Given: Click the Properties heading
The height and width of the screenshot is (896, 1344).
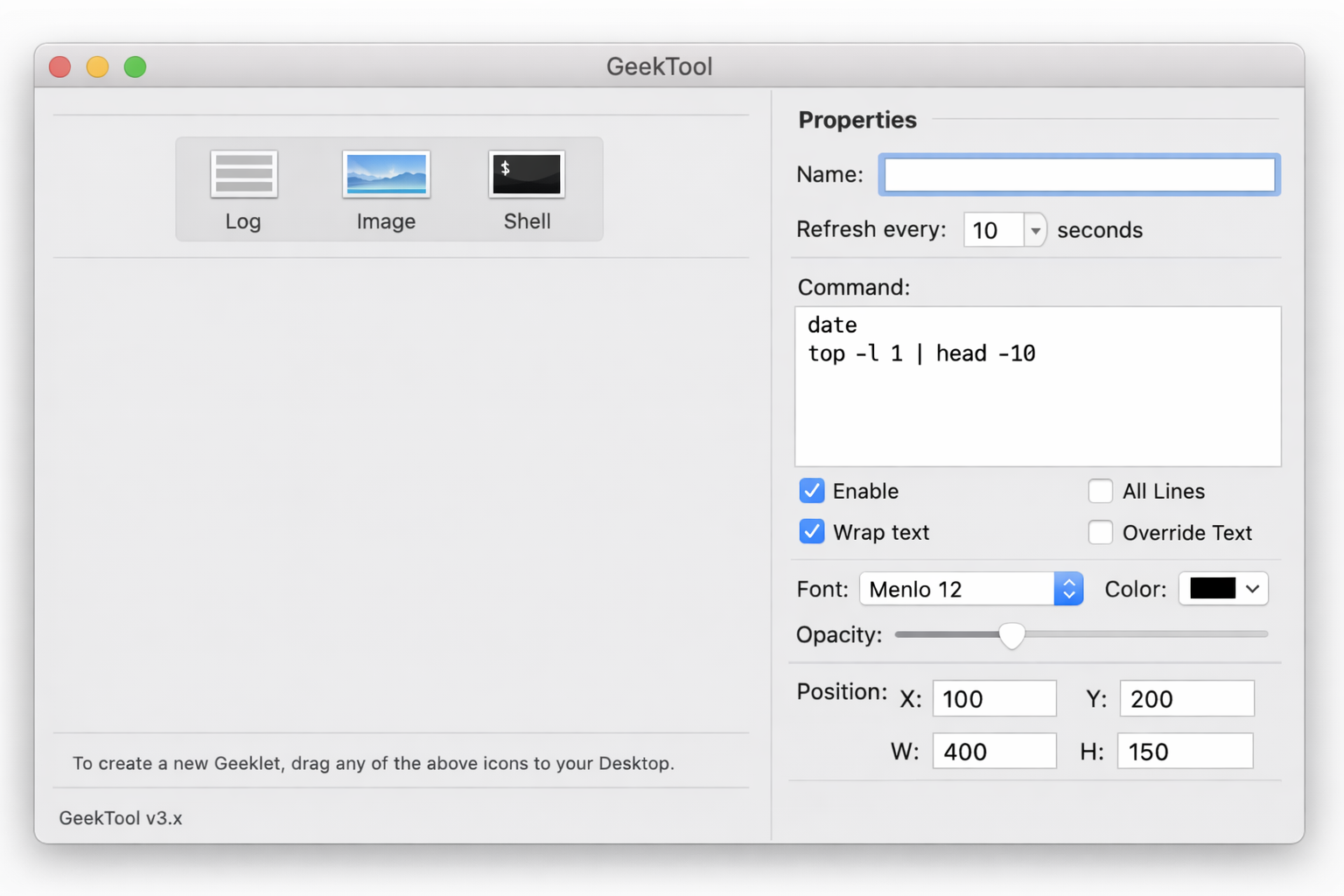Looking at the screenshot, I should click(857, 120).
